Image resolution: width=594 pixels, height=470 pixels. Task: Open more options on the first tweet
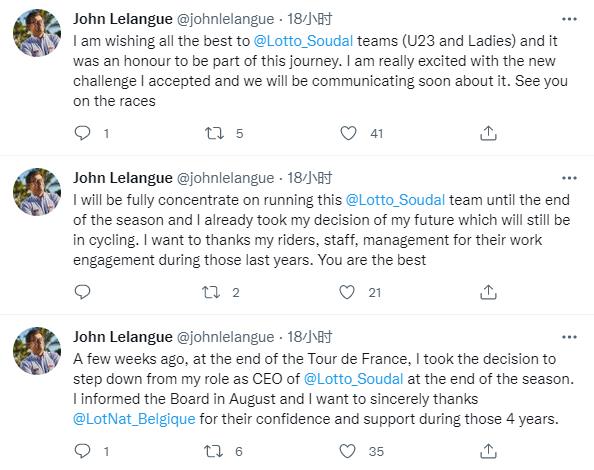click(569, 19)
